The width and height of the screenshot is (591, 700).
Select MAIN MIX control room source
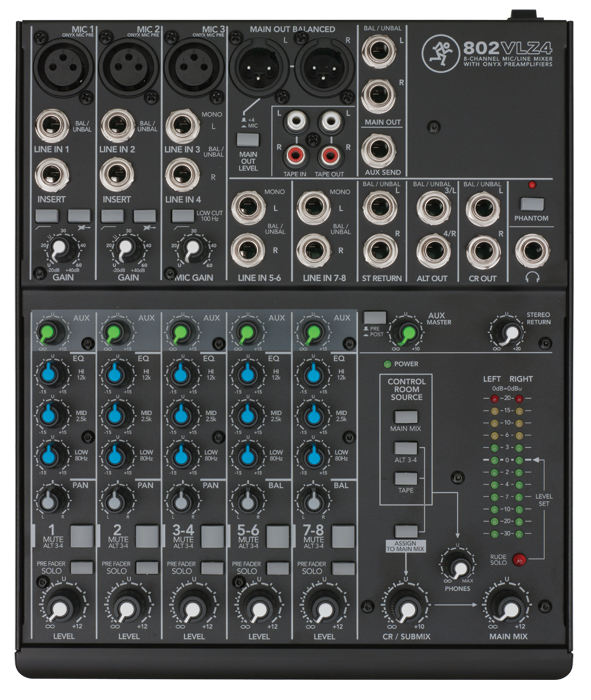coord(406,417)
